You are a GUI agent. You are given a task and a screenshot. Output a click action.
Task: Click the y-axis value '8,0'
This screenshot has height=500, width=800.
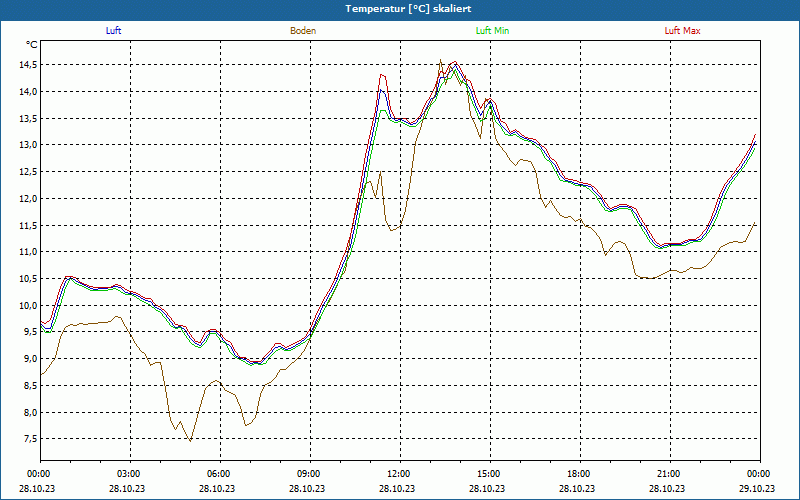[x=31, y=412]
